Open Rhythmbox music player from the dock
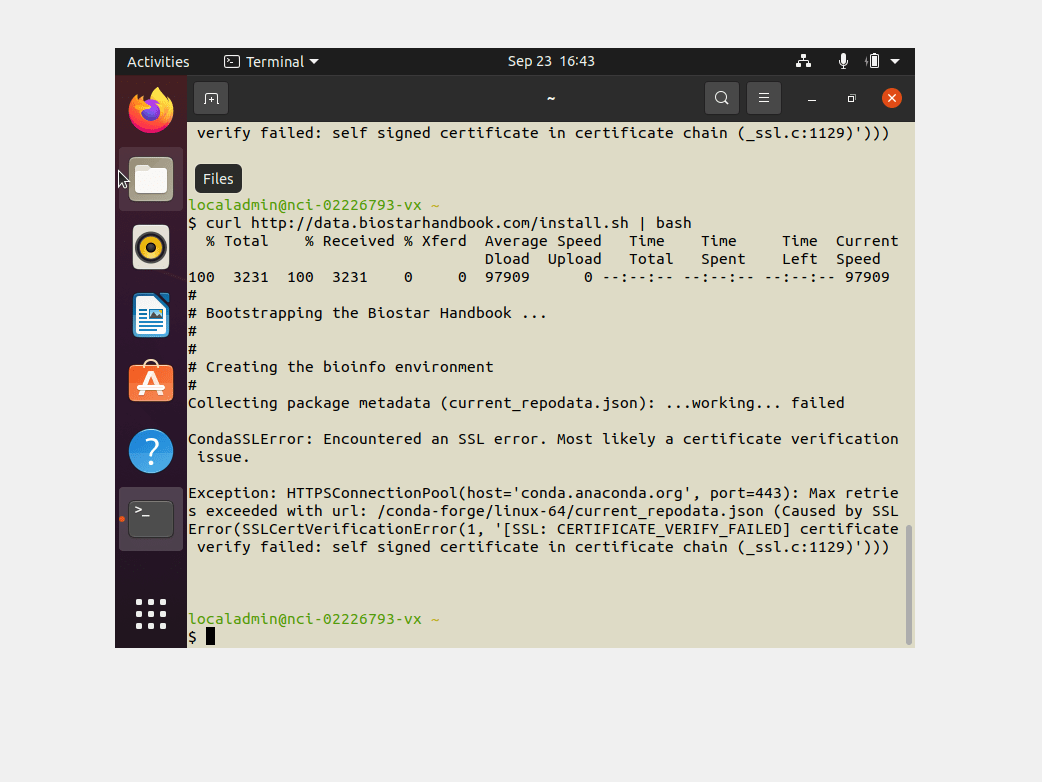The image size is (1042, 782). coord(151,247)
